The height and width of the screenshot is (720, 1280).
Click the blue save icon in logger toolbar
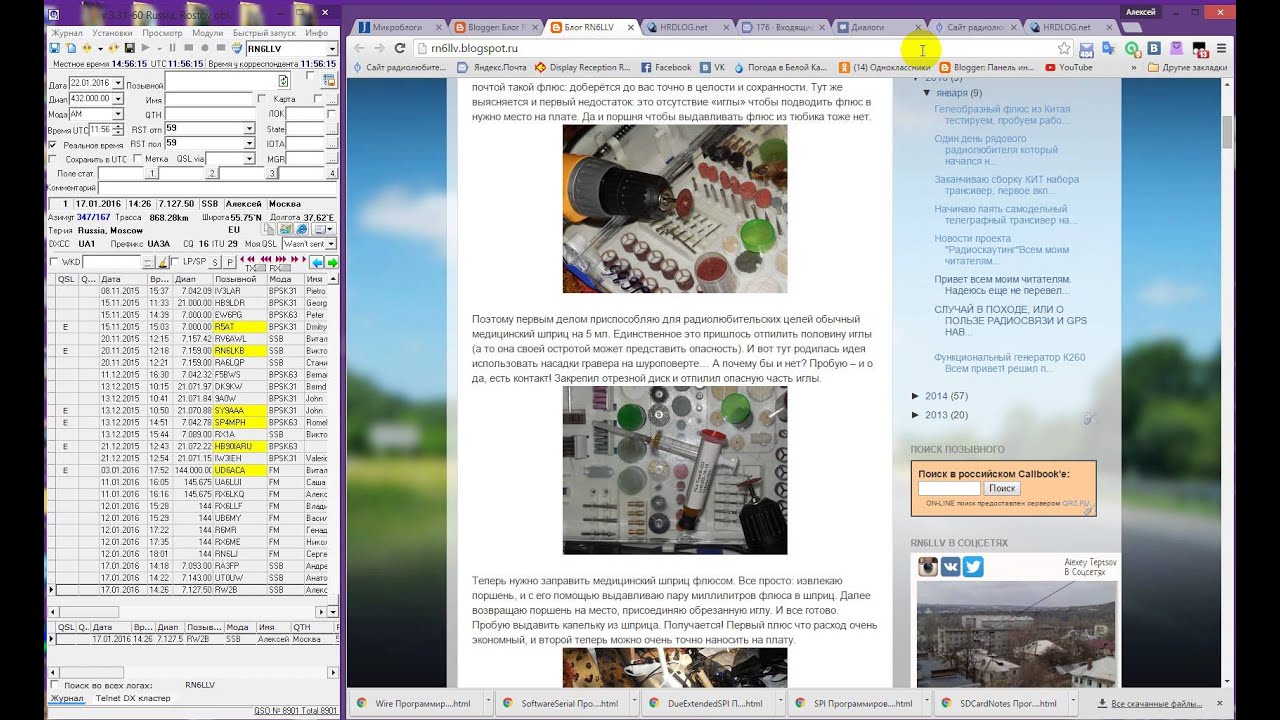click(x=54, y=48)
